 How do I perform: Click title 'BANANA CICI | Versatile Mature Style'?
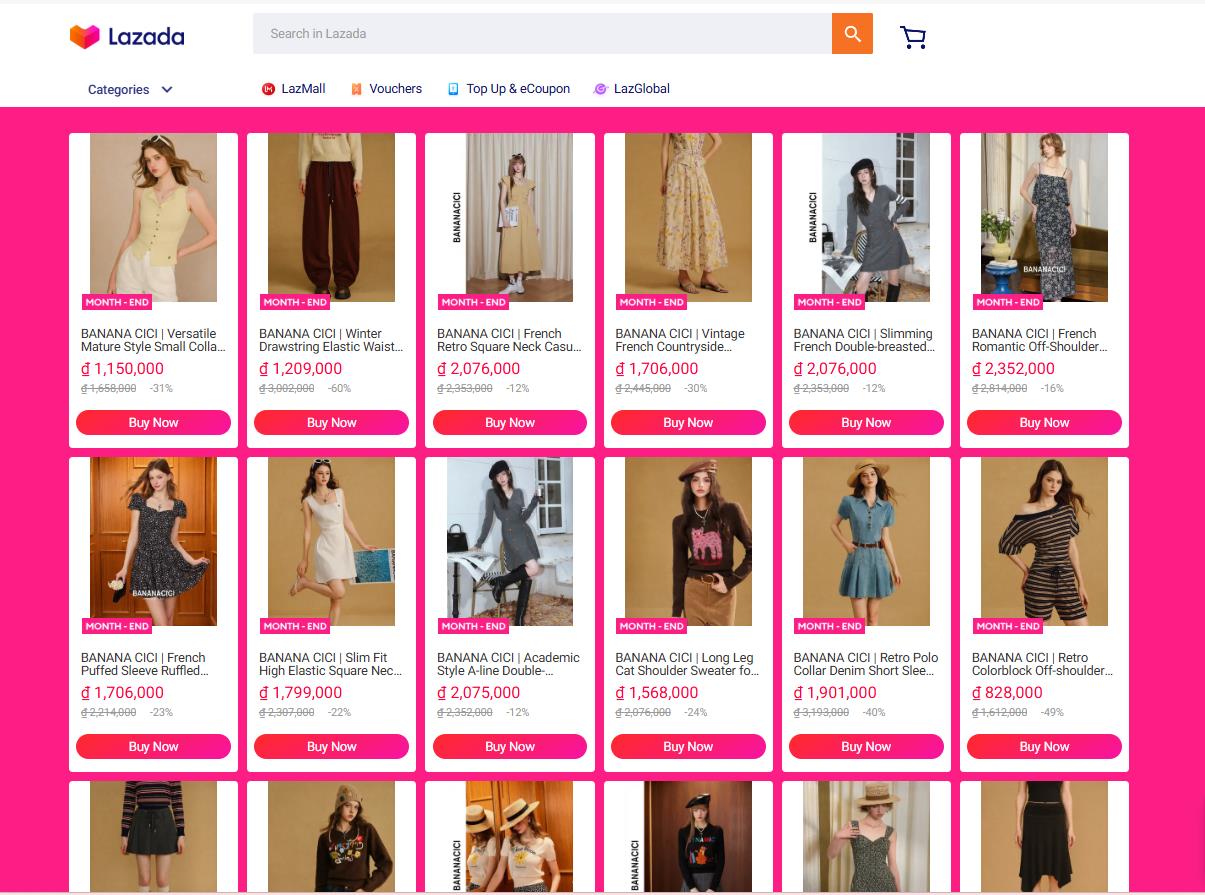153,341
